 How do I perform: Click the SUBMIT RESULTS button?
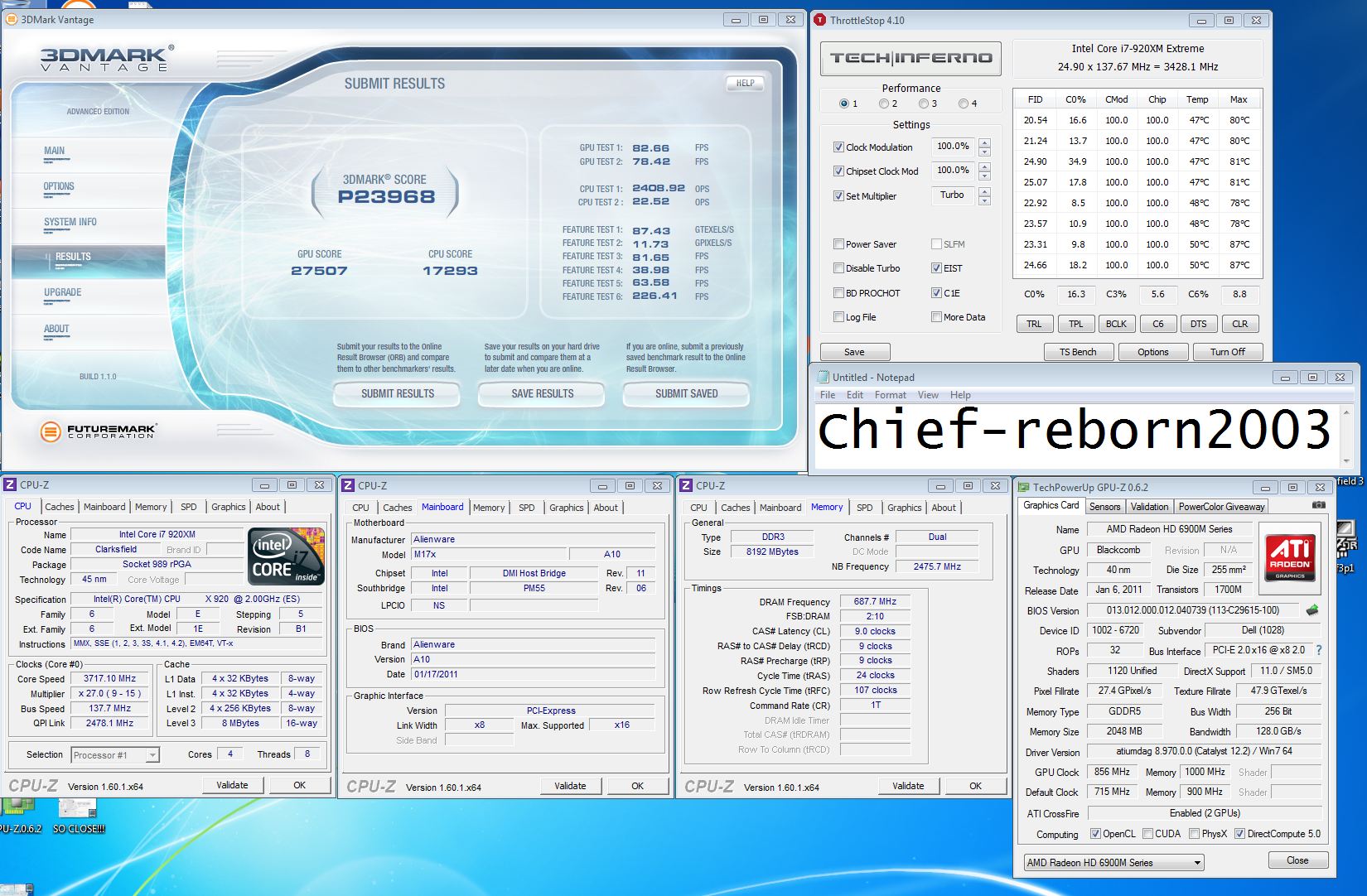point(397,394)
